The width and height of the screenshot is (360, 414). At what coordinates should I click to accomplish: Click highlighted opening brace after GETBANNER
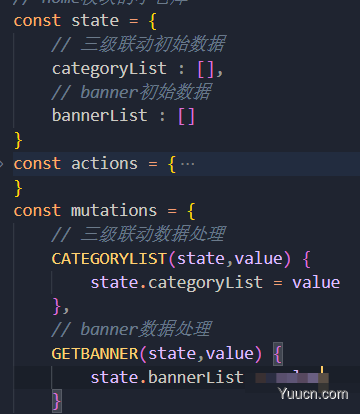(278, 354)
